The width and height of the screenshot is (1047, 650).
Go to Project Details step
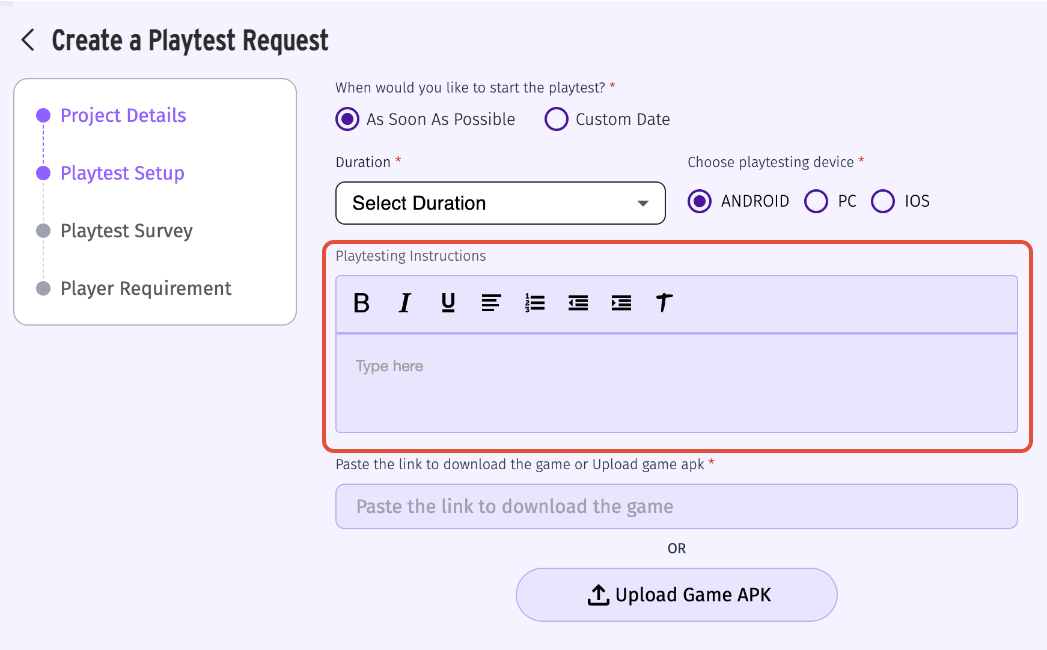click(123, 116)
